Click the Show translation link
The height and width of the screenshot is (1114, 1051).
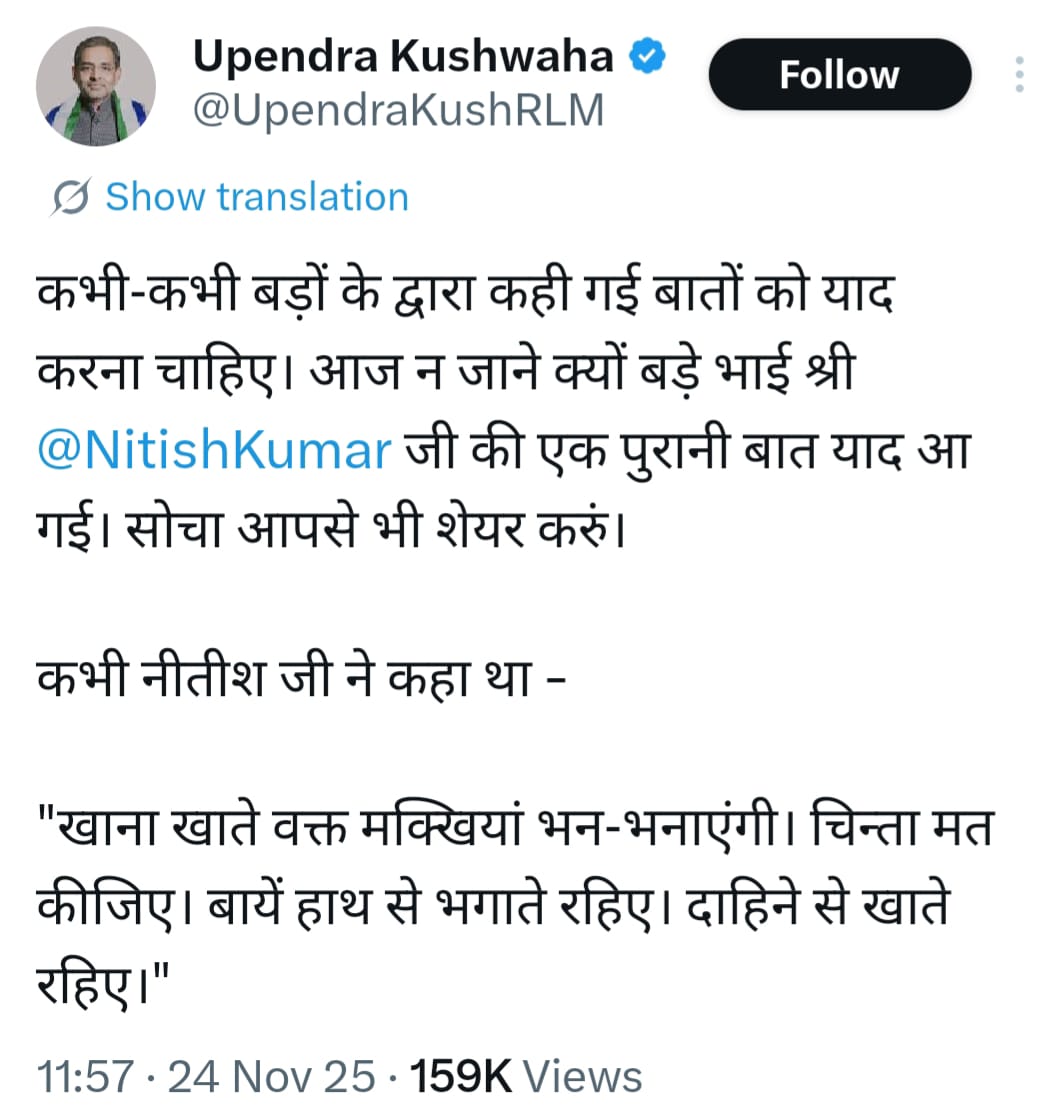(x=256, y=196)
